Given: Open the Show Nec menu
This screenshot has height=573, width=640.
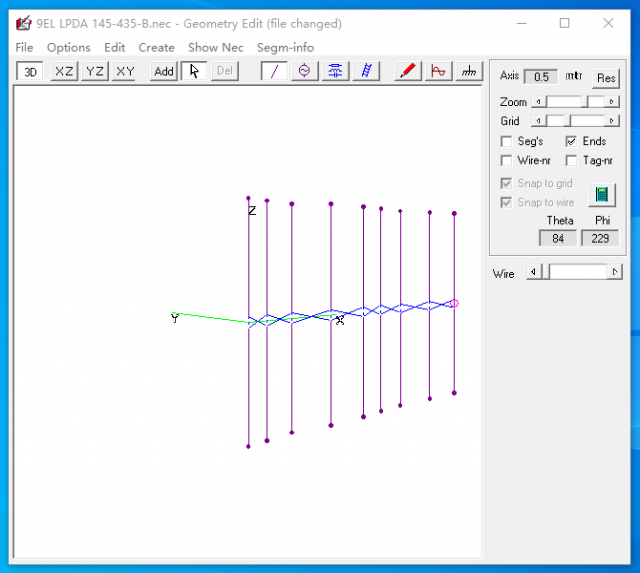Looking at the screenshot, I should (x=216, y=48).
